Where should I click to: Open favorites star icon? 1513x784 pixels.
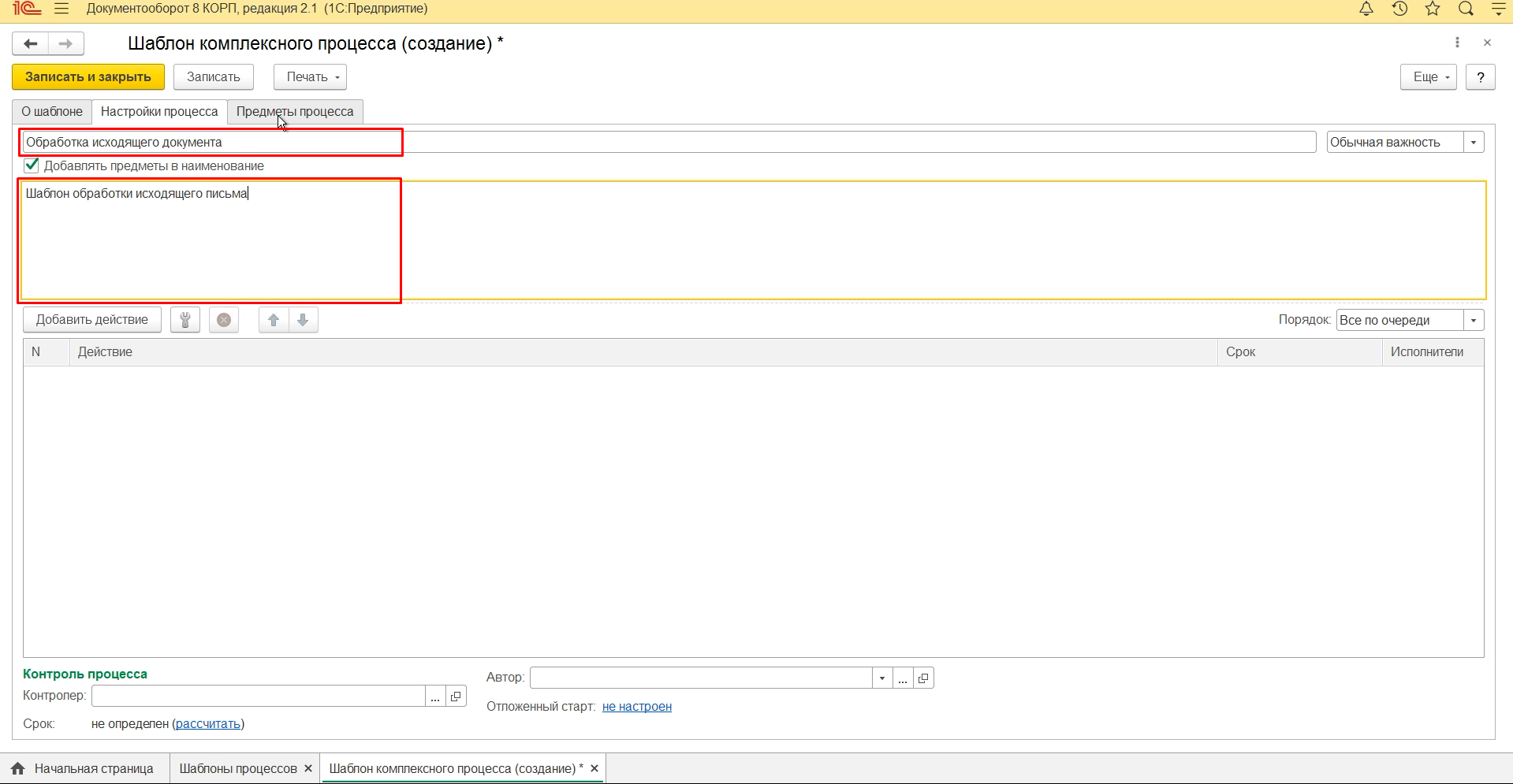(1433, 9)
